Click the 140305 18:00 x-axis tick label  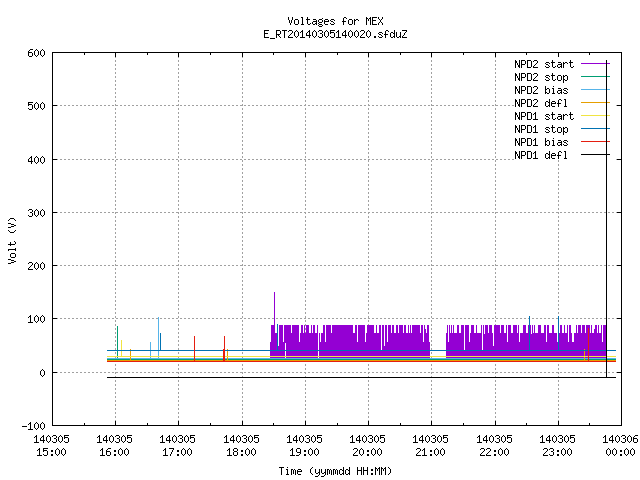point(241,446)
